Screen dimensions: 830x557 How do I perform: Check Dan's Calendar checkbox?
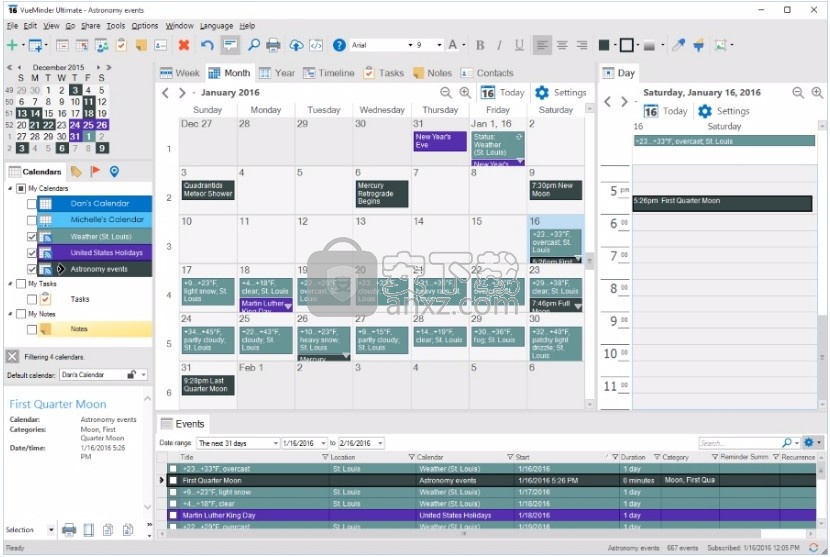(x=32, y=204)
